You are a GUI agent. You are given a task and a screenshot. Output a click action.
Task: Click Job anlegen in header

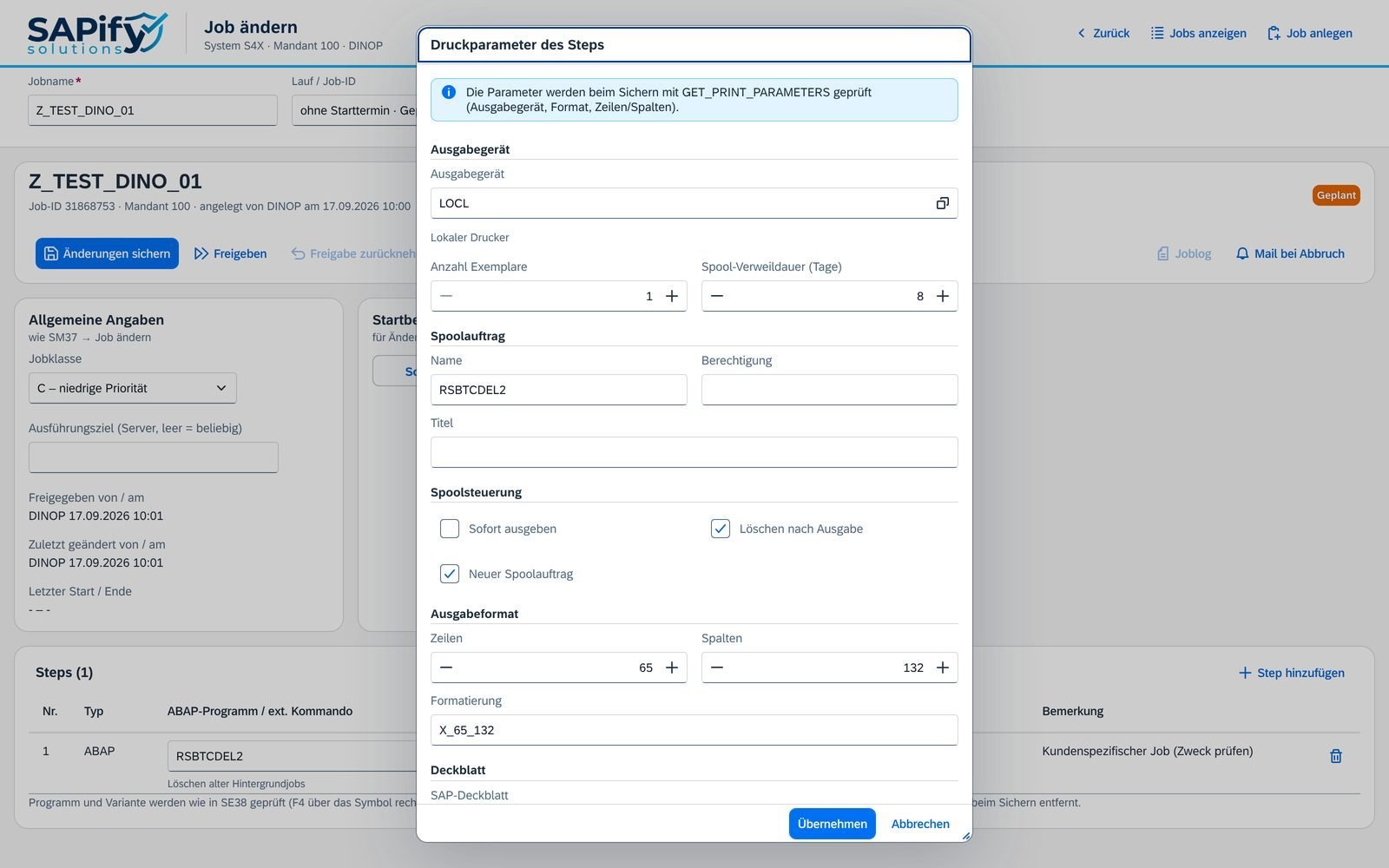pos(1309,33)
